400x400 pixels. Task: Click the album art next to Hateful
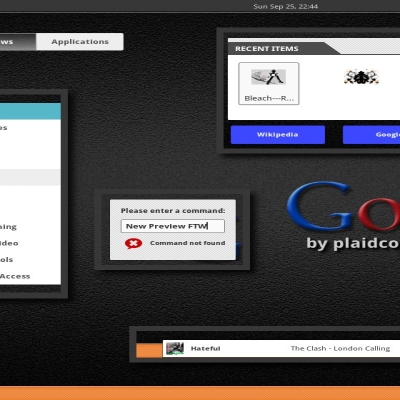pos(175,349)
